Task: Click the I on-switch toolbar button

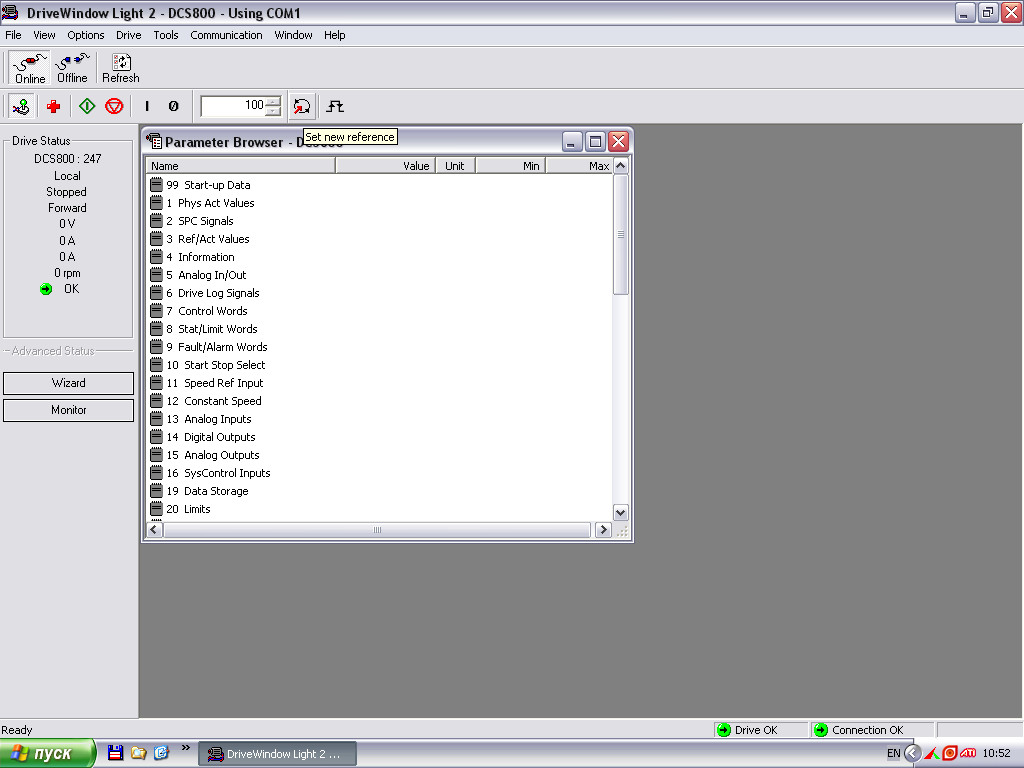Action: [x=147, y=106]
